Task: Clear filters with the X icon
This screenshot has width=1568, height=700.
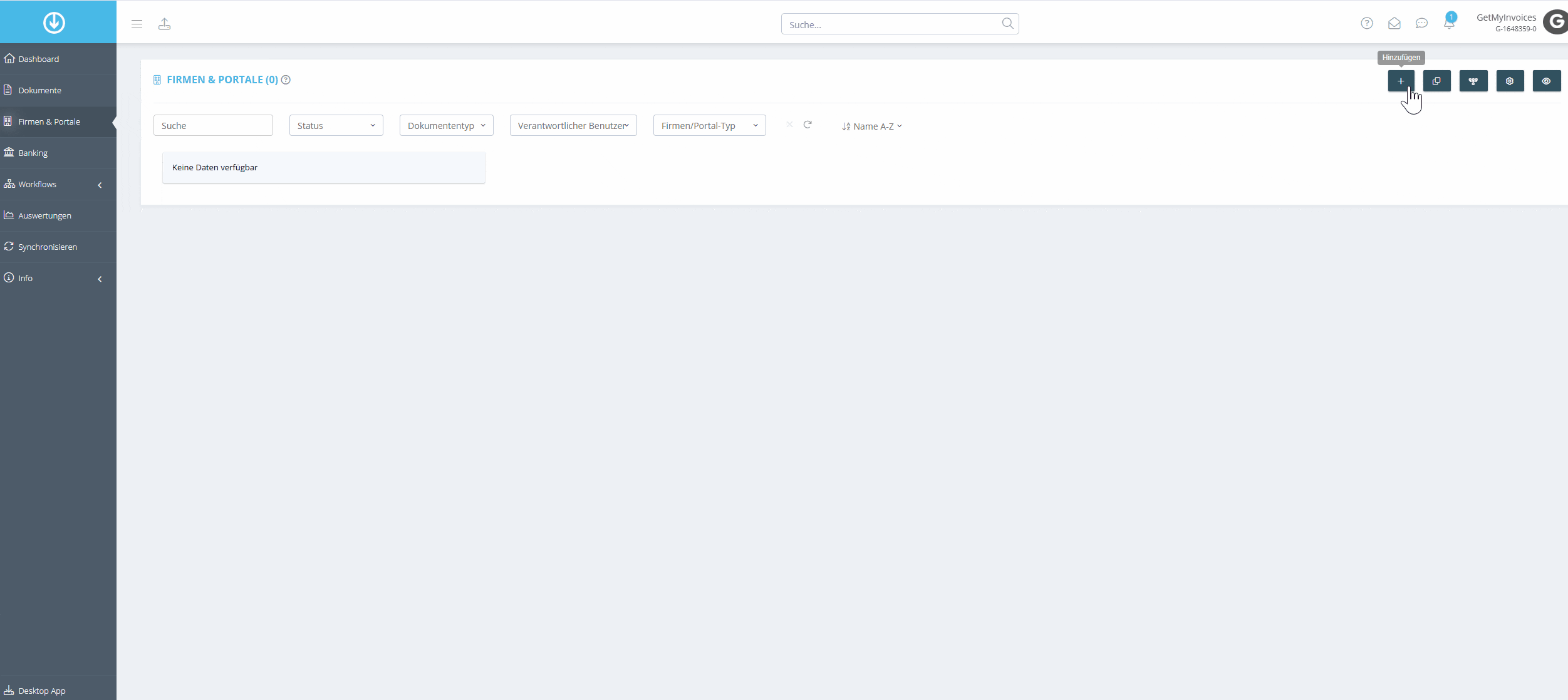Action: pyautogui.click(x=789, y=125)
